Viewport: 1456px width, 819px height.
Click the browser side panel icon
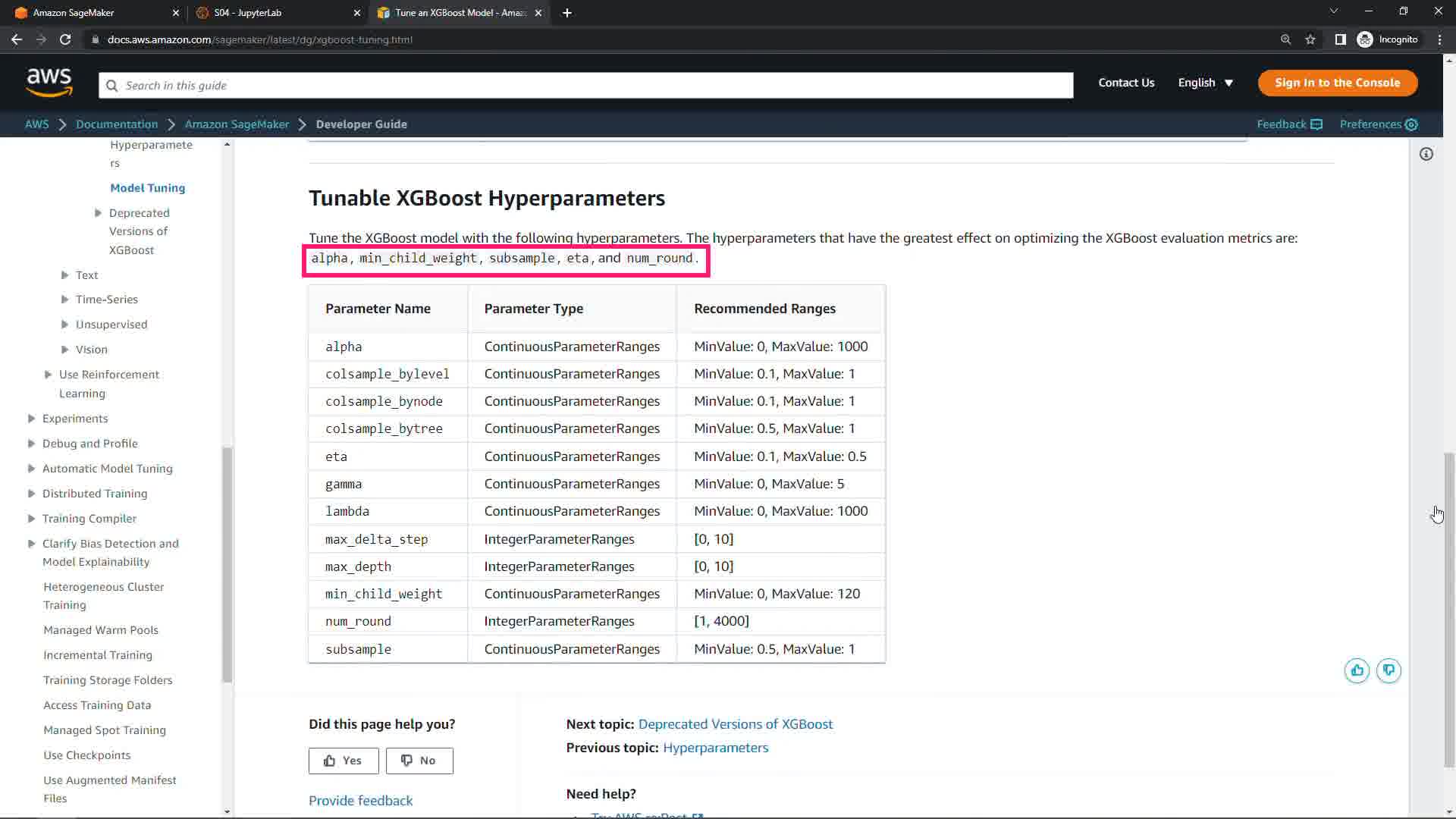1340,39
